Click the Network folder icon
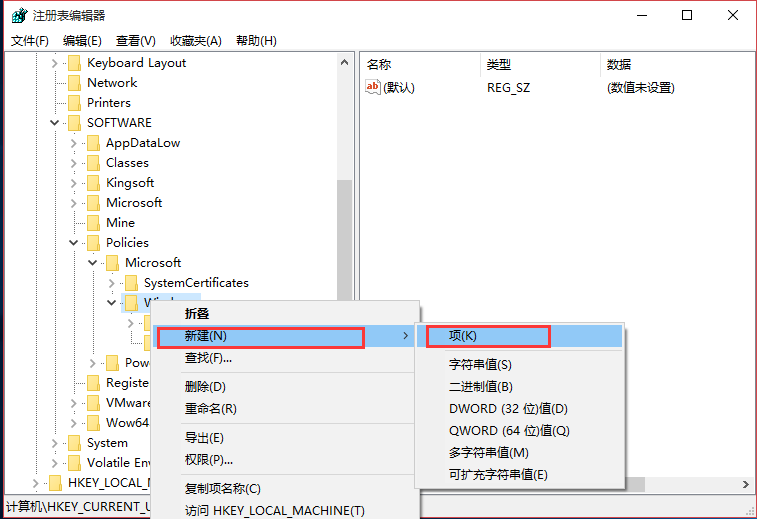 (74, 83)
